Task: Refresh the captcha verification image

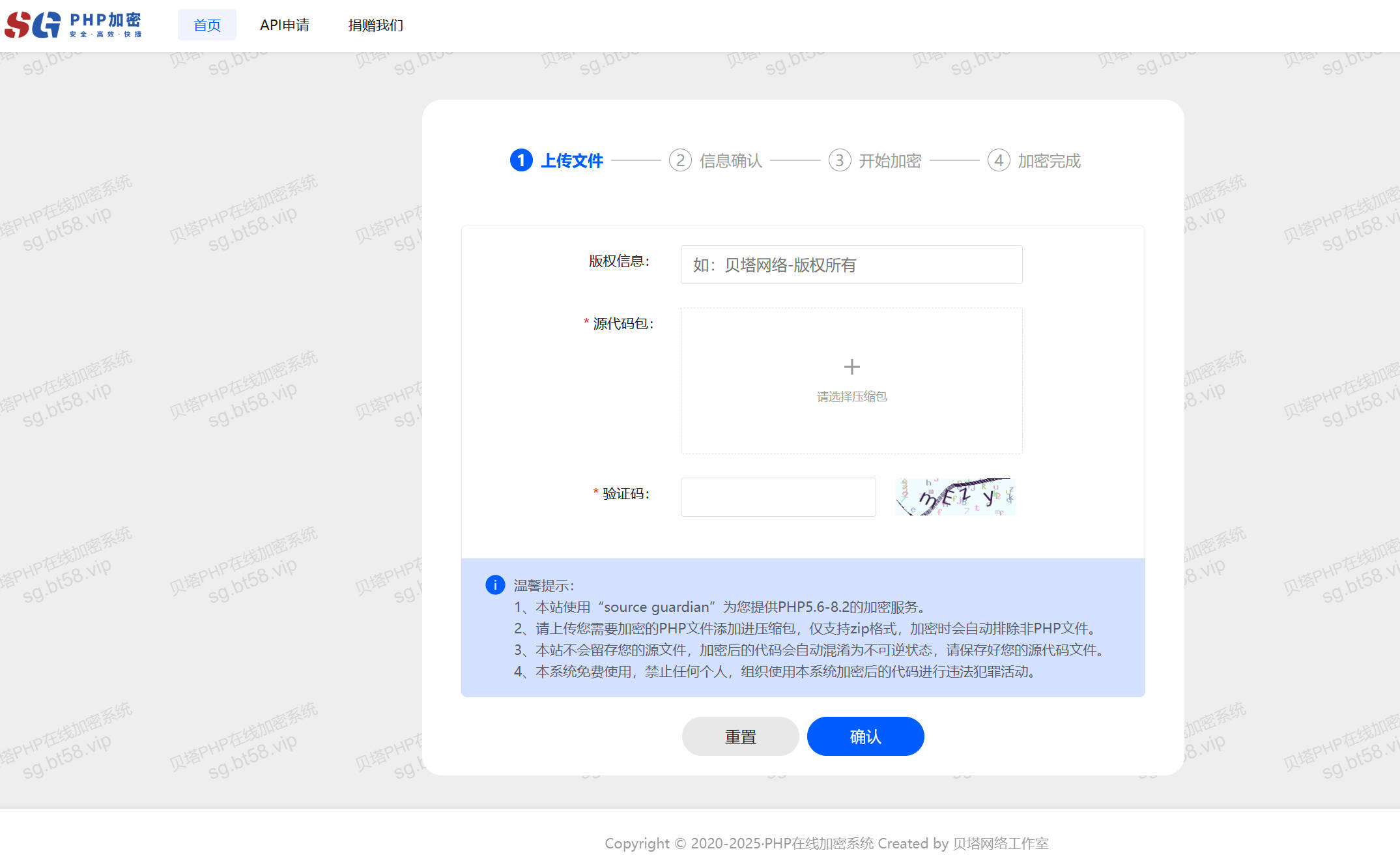Action: click(955, 497)
